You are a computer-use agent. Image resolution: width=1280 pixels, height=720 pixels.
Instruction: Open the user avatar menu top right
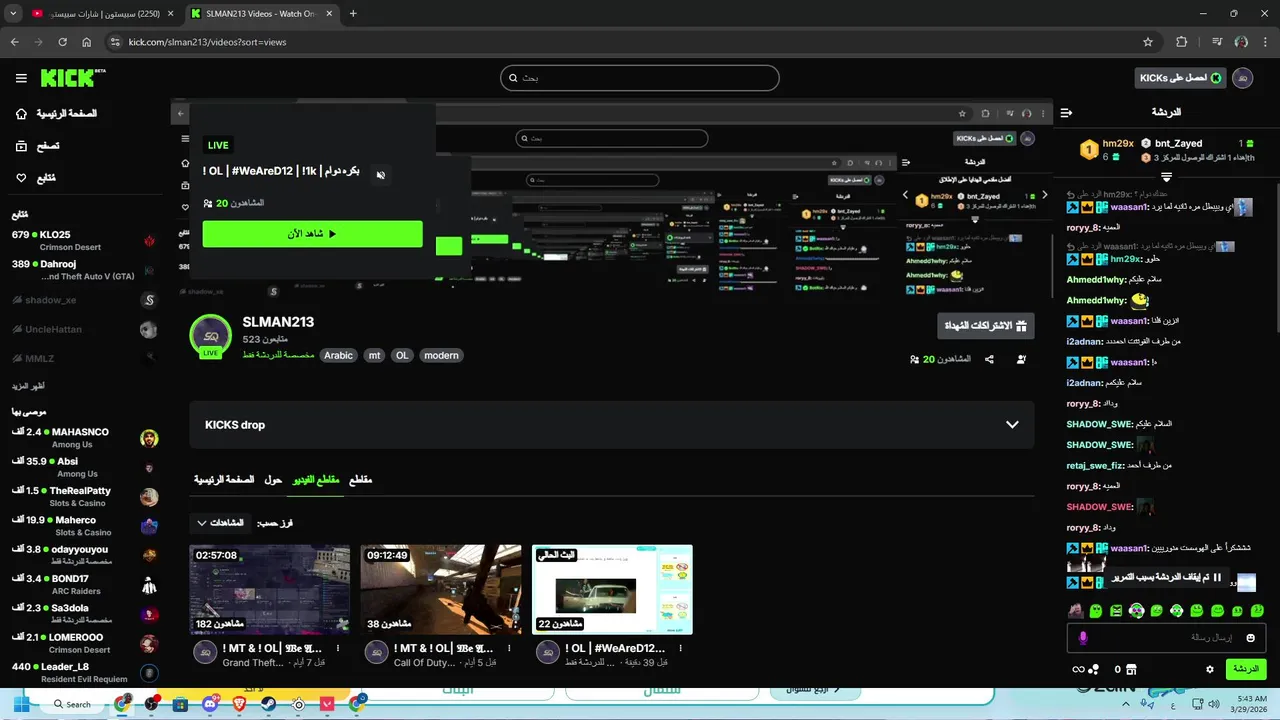(x=1243, y=78)
